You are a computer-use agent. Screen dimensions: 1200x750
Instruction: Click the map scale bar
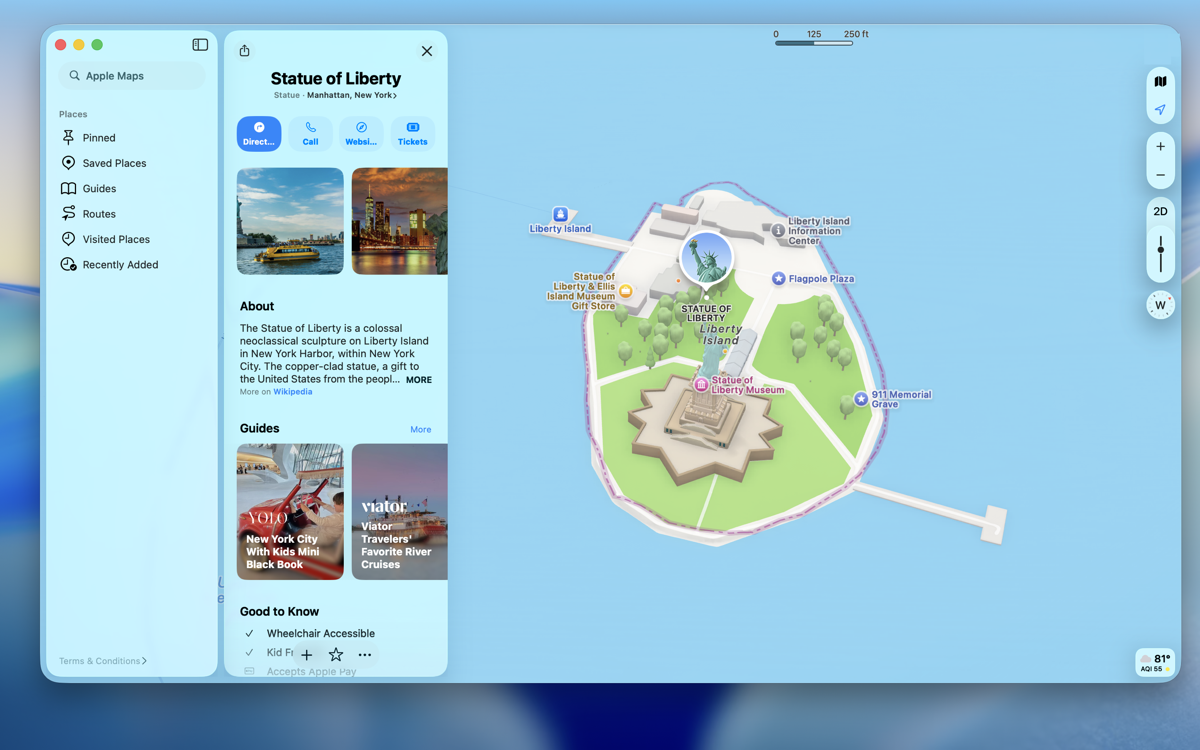814,43
